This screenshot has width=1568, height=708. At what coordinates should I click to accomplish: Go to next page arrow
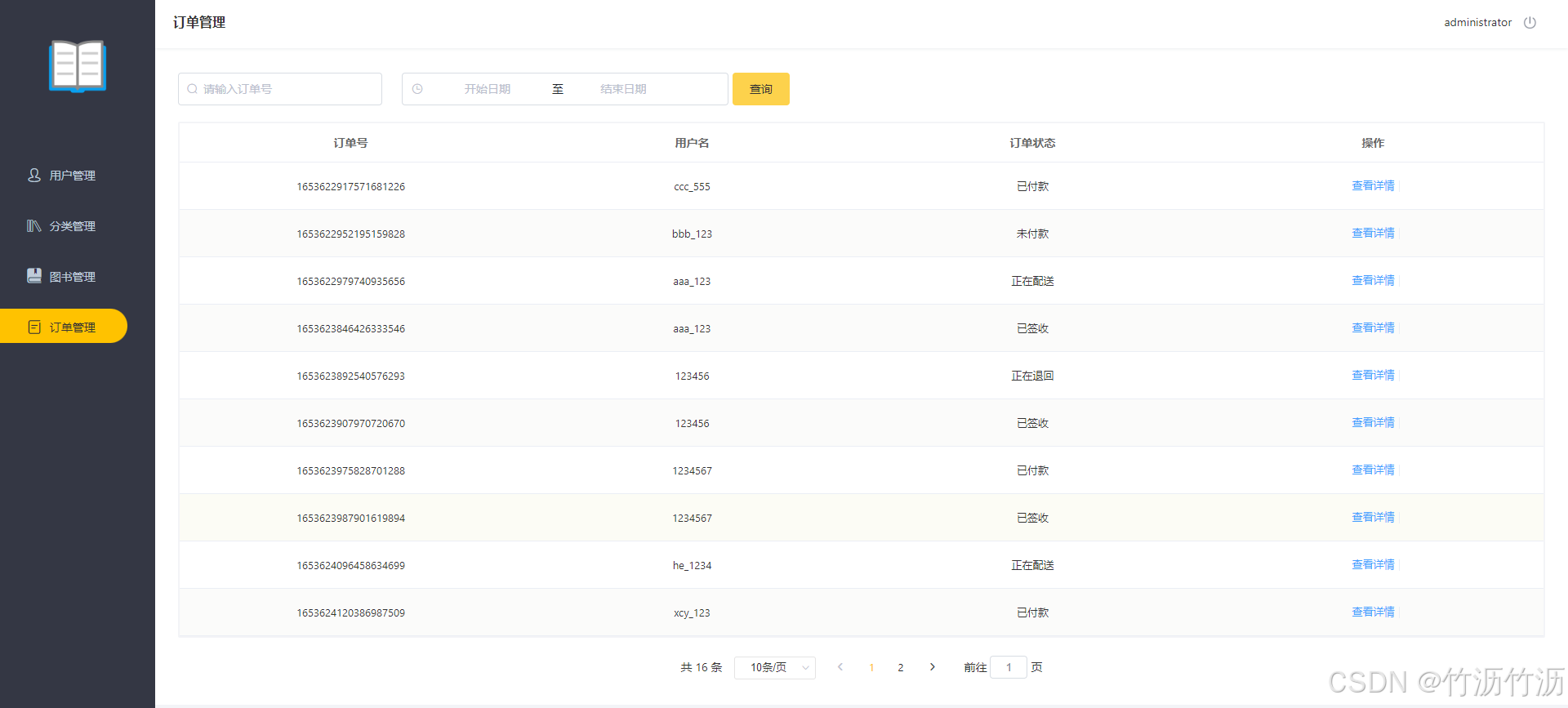click(x=932, y=667)
